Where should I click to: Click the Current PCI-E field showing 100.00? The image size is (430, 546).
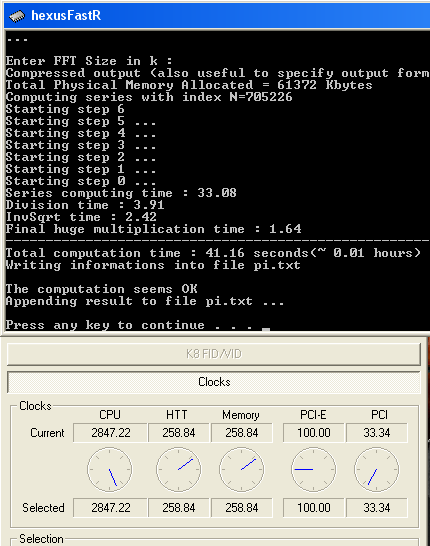click(x=313, y=433)
